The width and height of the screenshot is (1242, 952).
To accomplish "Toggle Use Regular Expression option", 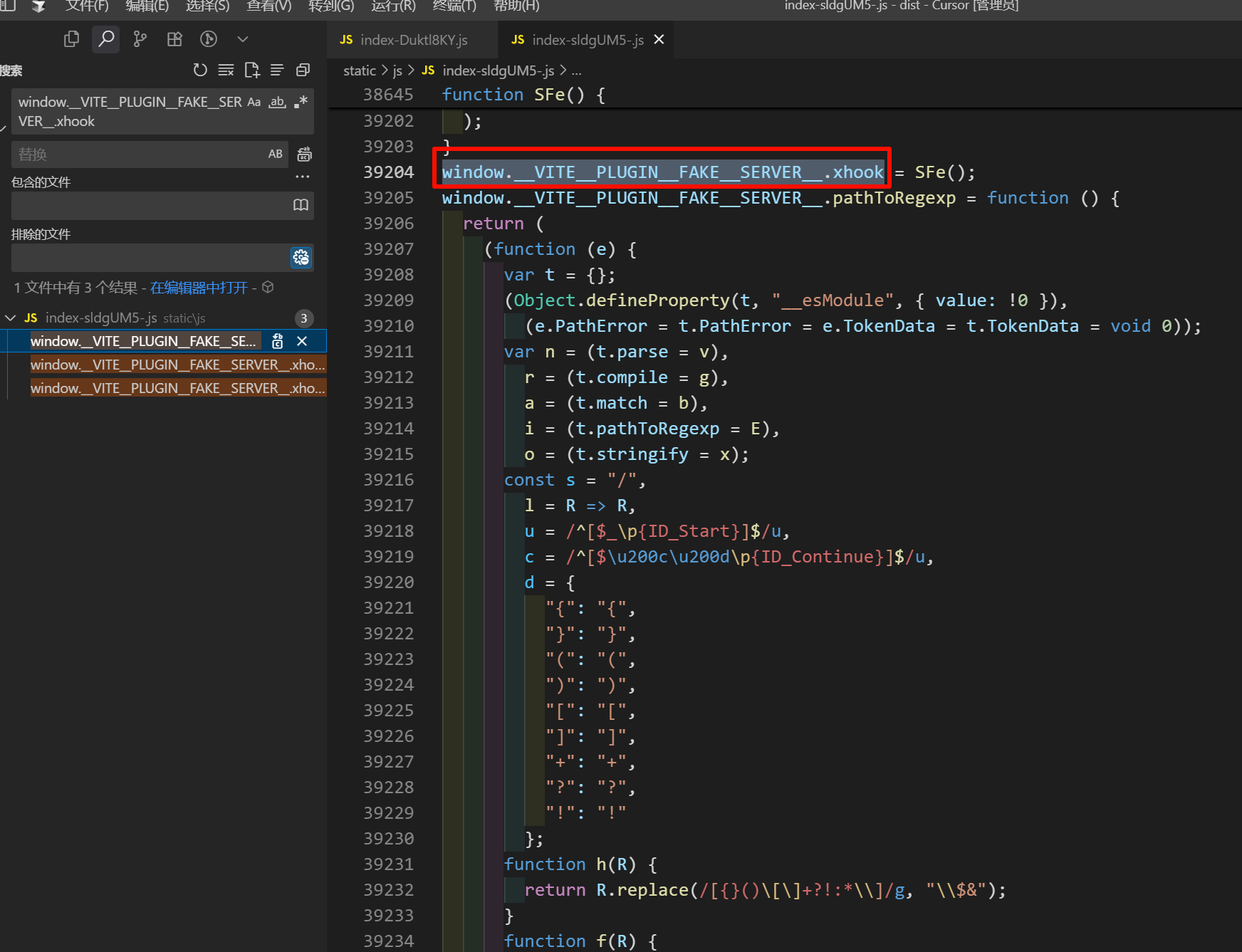I will [x=301, y=102].
